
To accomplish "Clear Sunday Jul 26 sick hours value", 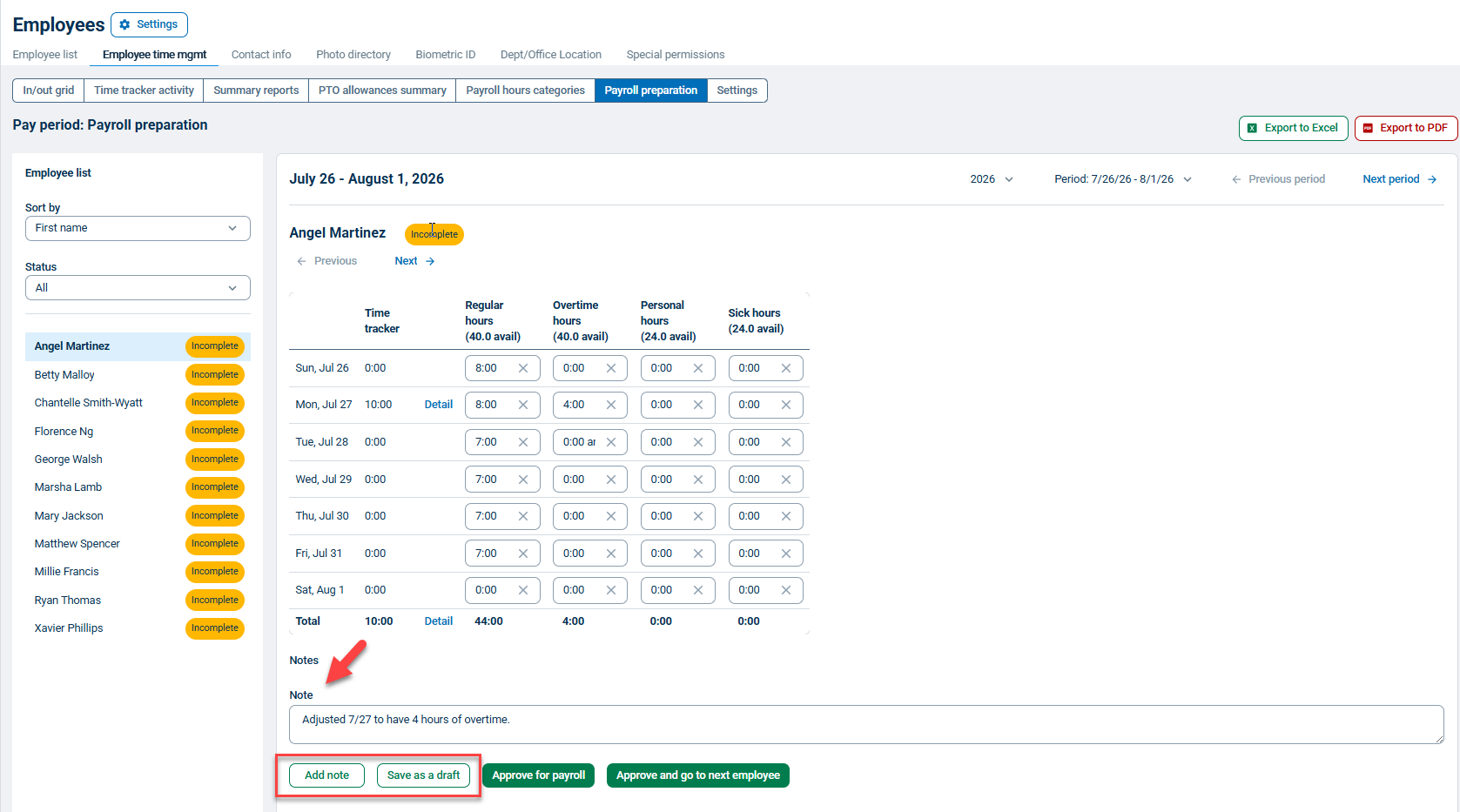I will coord(786,368).
